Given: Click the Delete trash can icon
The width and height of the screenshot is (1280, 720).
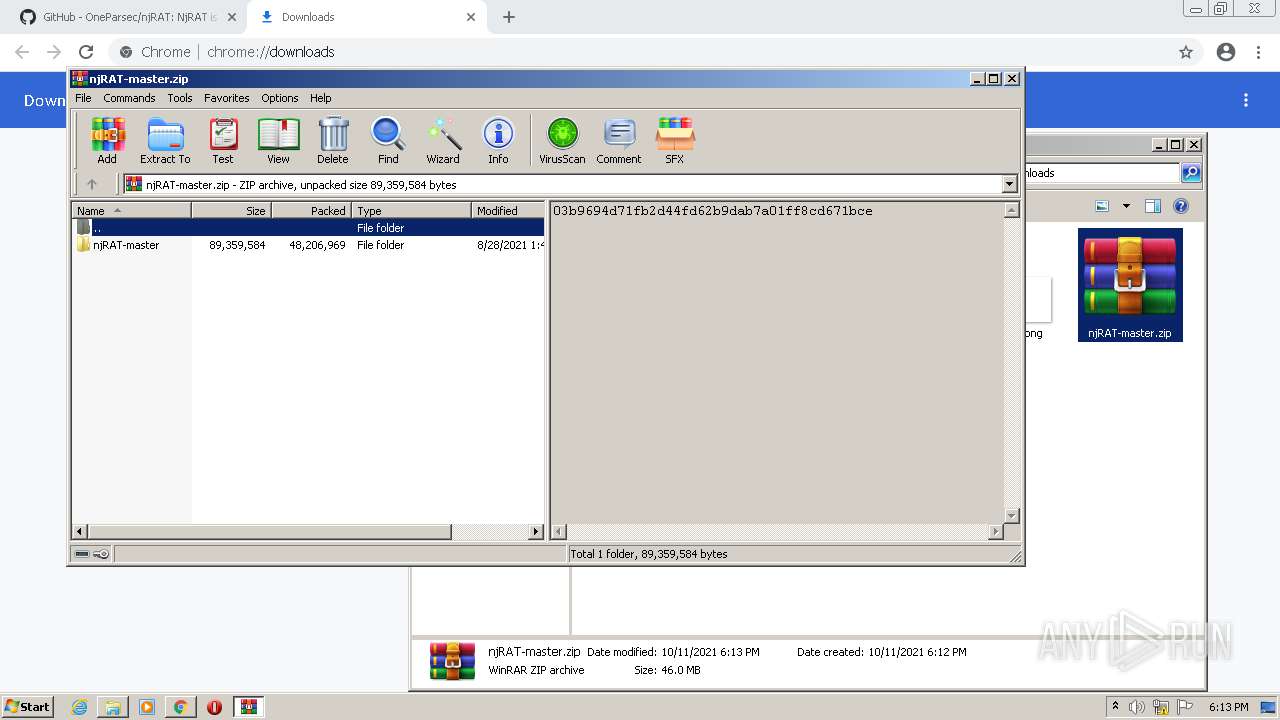Looking at the screenshot, I should click(333, 140).
